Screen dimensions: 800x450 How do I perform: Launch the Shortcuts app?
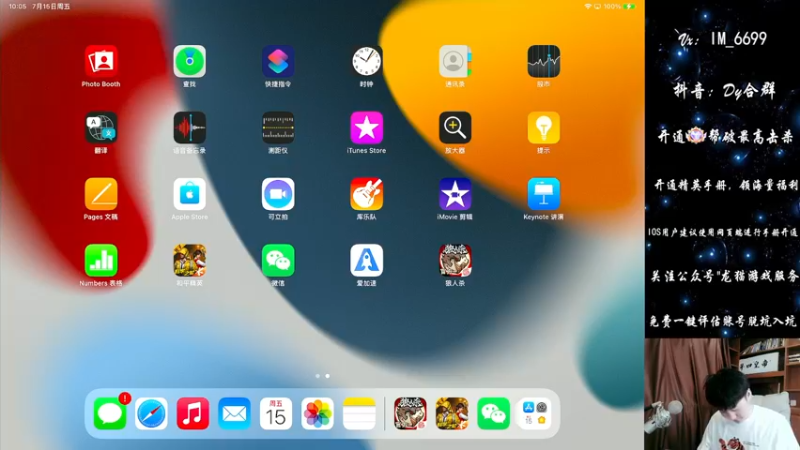[278, 61]
